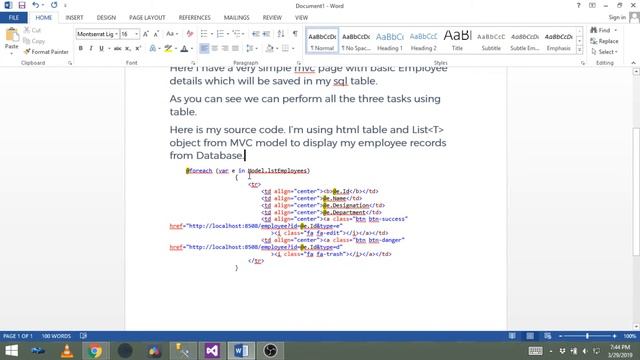The height and width of the screenshot is (360, 640).
Task: Save the document using the floppy icon
Action: tap(22, 6)
